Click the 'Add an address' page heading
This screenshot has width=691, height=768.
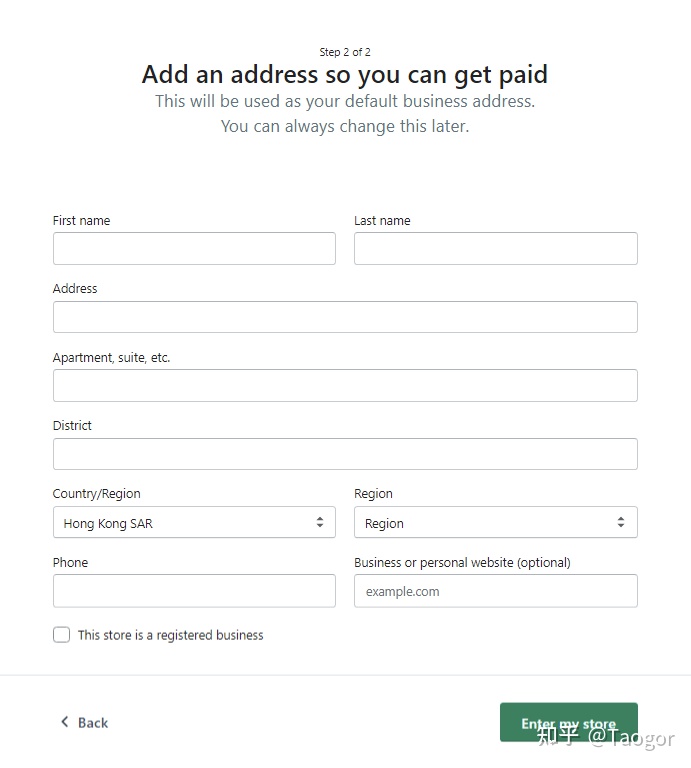(345, 75)
